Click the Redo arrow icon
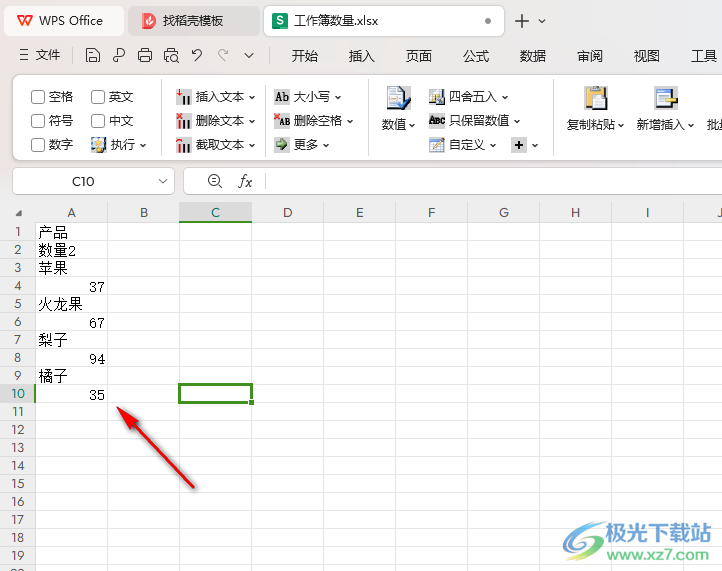 point(223,56)
